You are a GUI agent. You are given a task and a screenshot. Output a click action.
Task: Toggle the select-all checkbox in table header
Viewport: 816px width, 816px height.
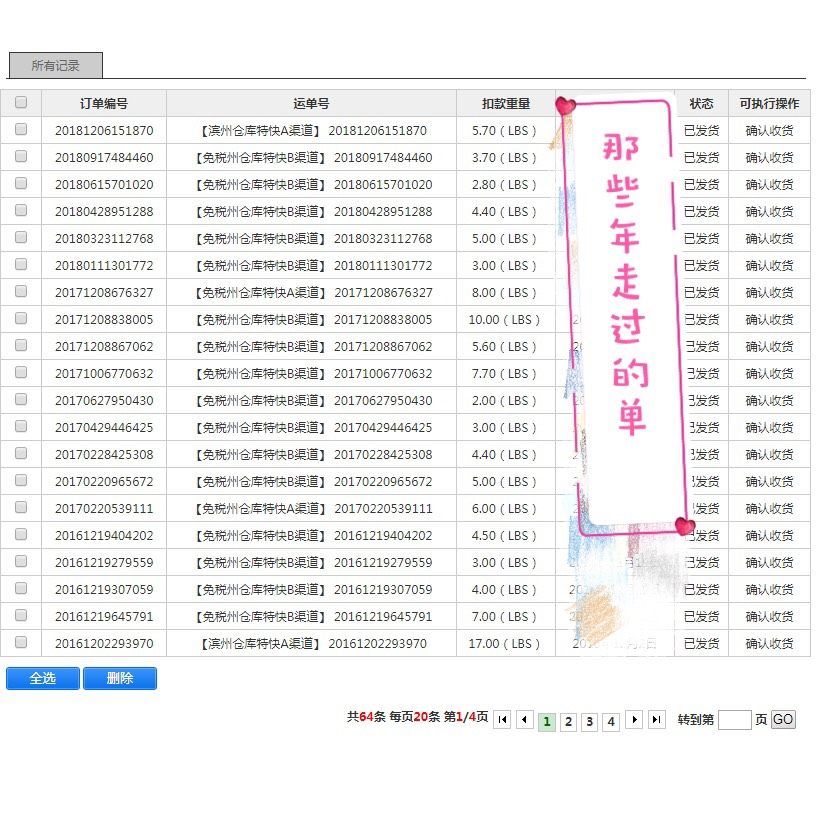[21, 102]
